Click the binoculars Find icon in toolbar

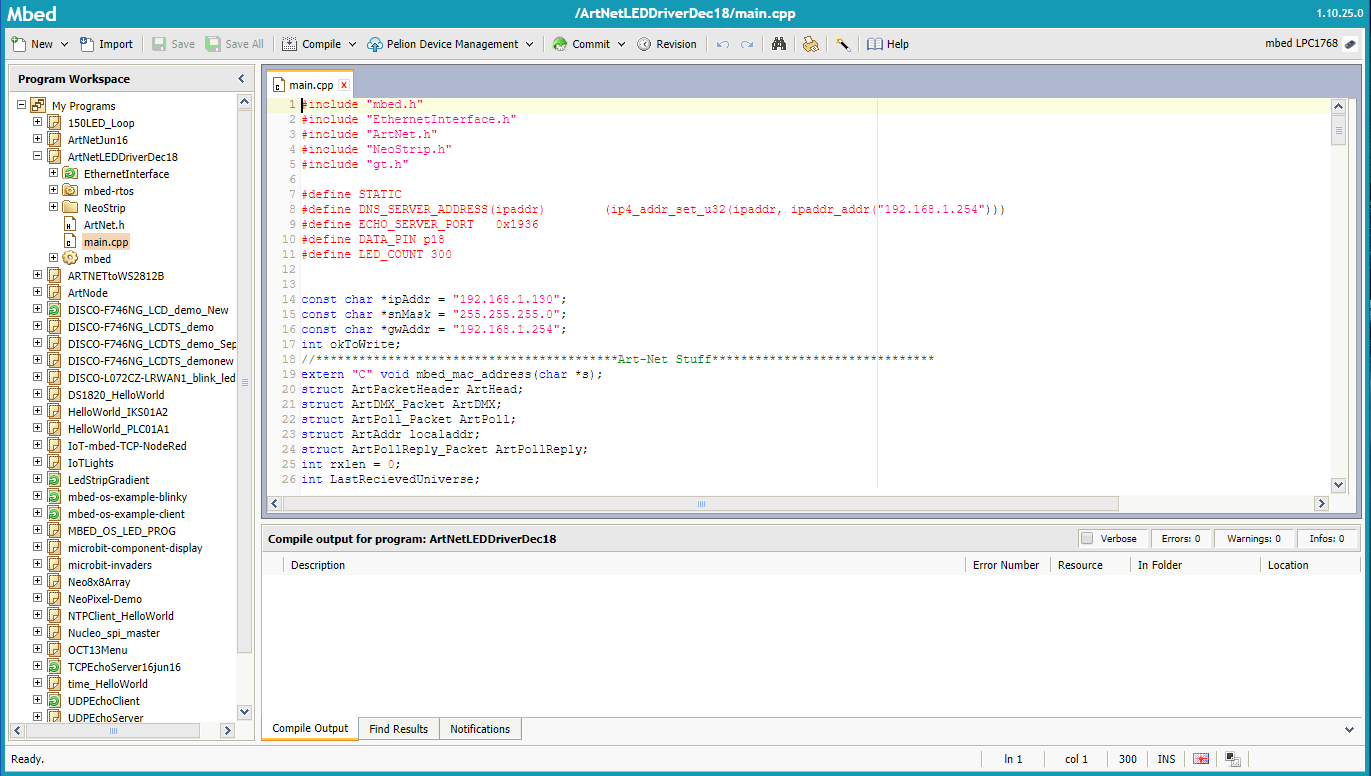pyautogui.click(x=779, y=44)
